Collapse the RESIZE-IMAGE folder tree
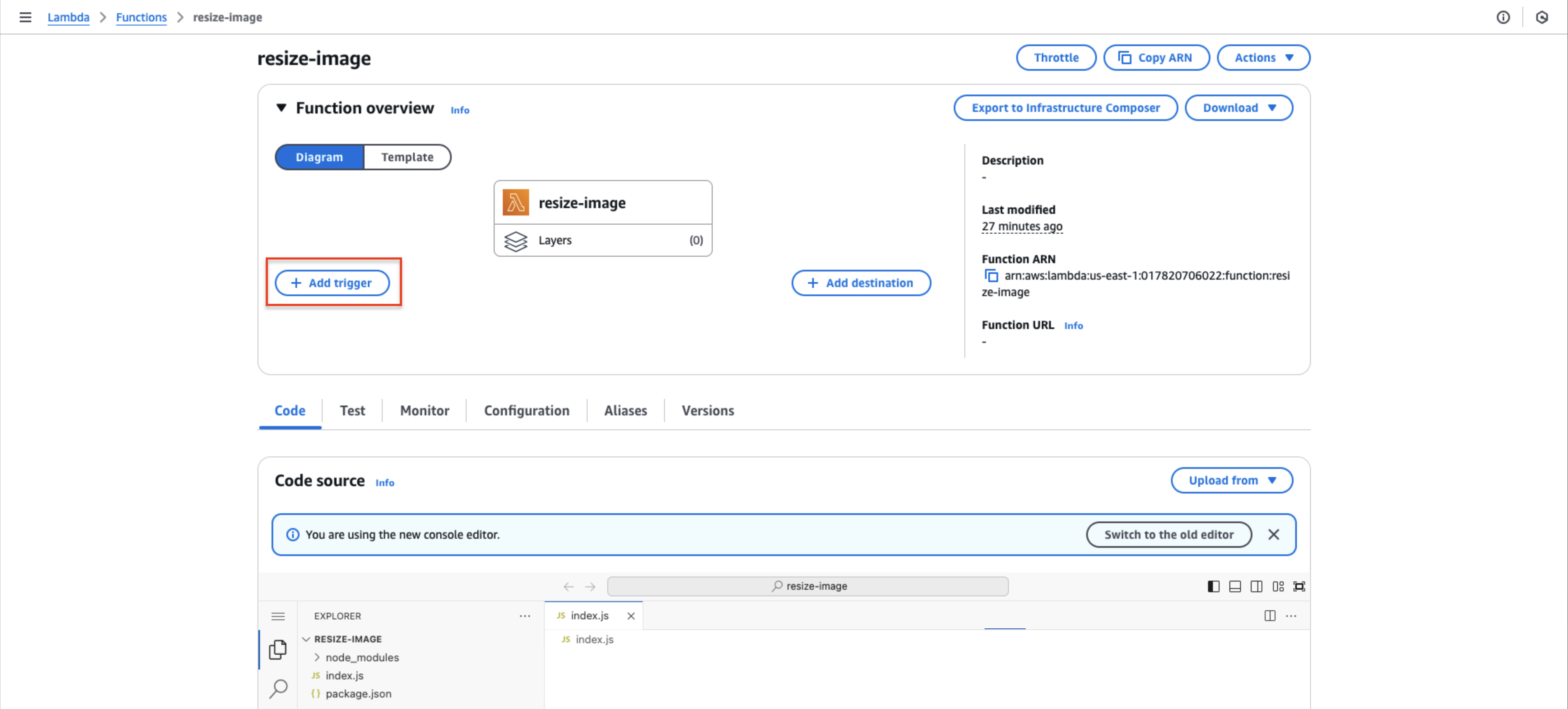The image size is (1568, 709). tap(306, 639)
